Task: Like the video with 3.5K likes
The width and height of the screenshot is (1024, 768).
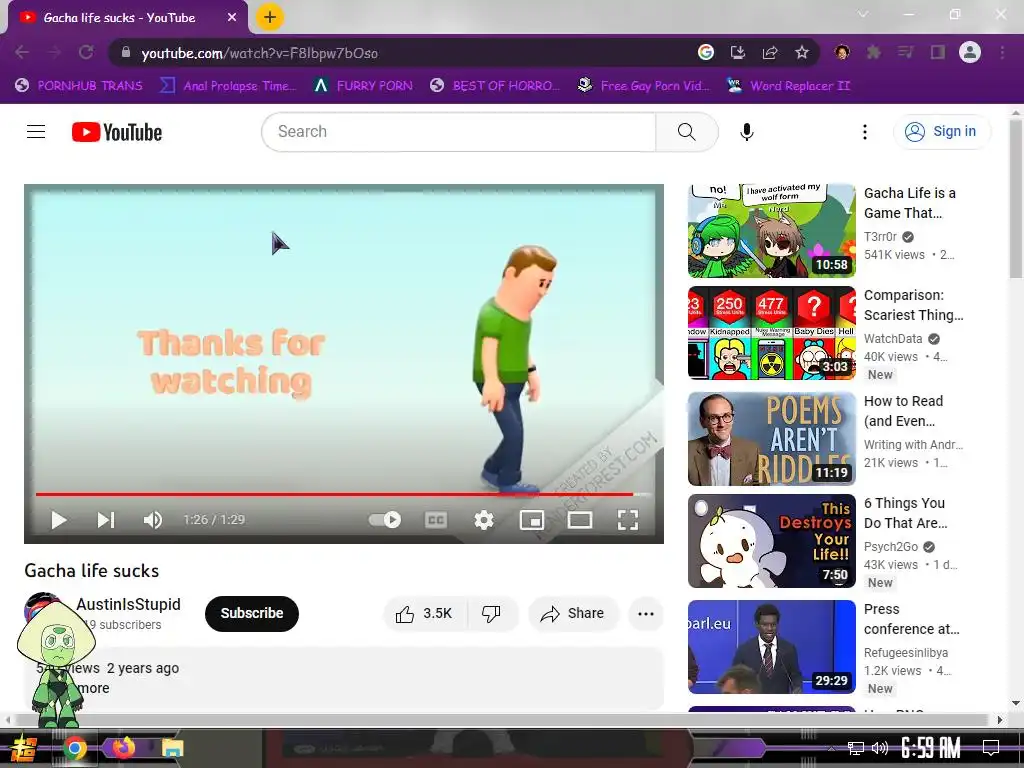Action: [424, 613]
